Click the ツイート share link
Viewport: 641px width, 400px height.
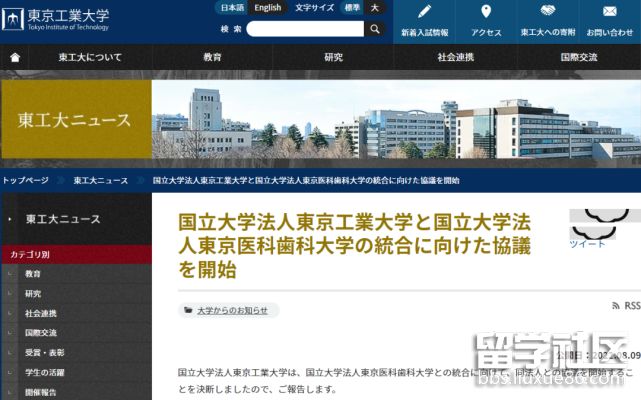click(587, 244)
